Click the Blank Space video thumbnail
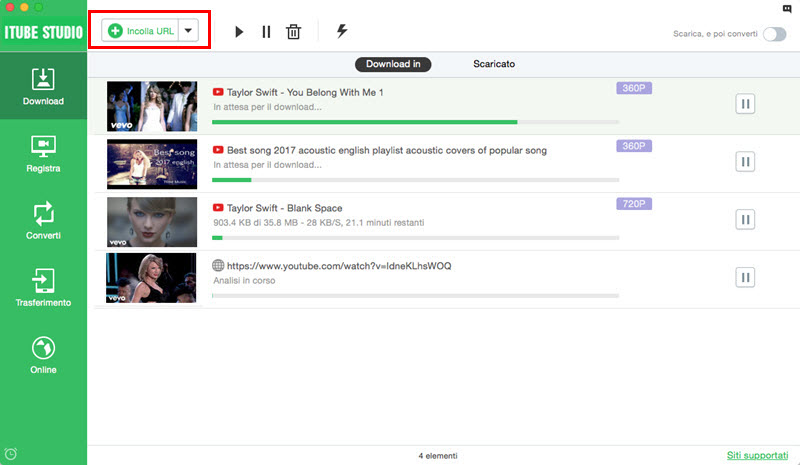The height and width of the screenshot is (465, 800). (152, 222)
